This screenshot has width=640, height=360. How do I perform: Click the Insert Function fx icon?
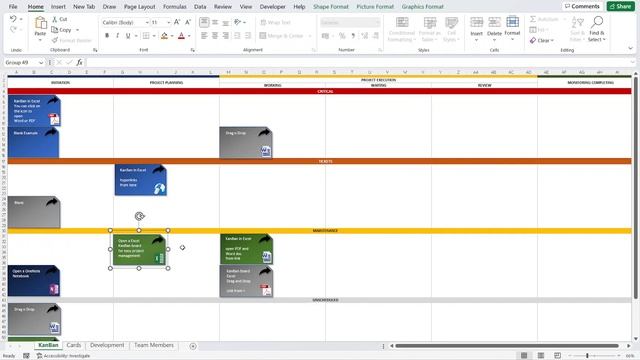pyautogui.click(x=79, y=62)
